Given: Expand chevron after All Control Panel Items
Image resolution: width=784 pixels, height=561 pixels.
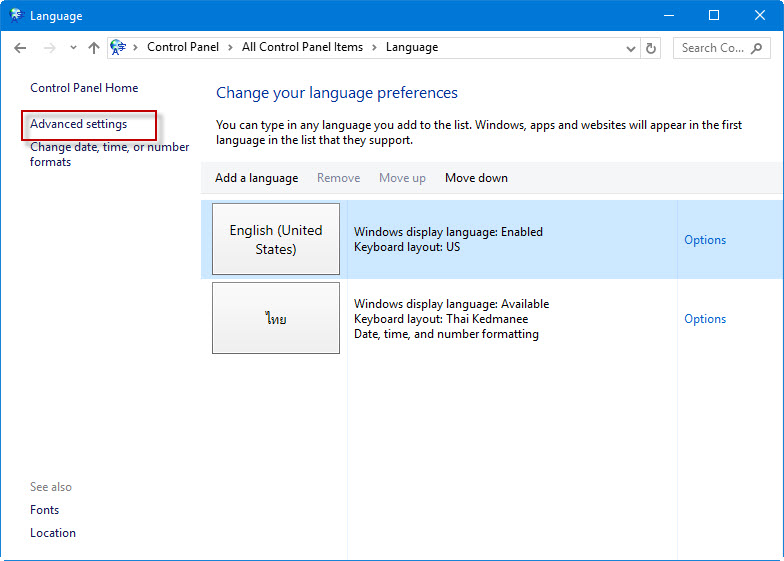Looking at the screenshot, I should pos(374,48).
